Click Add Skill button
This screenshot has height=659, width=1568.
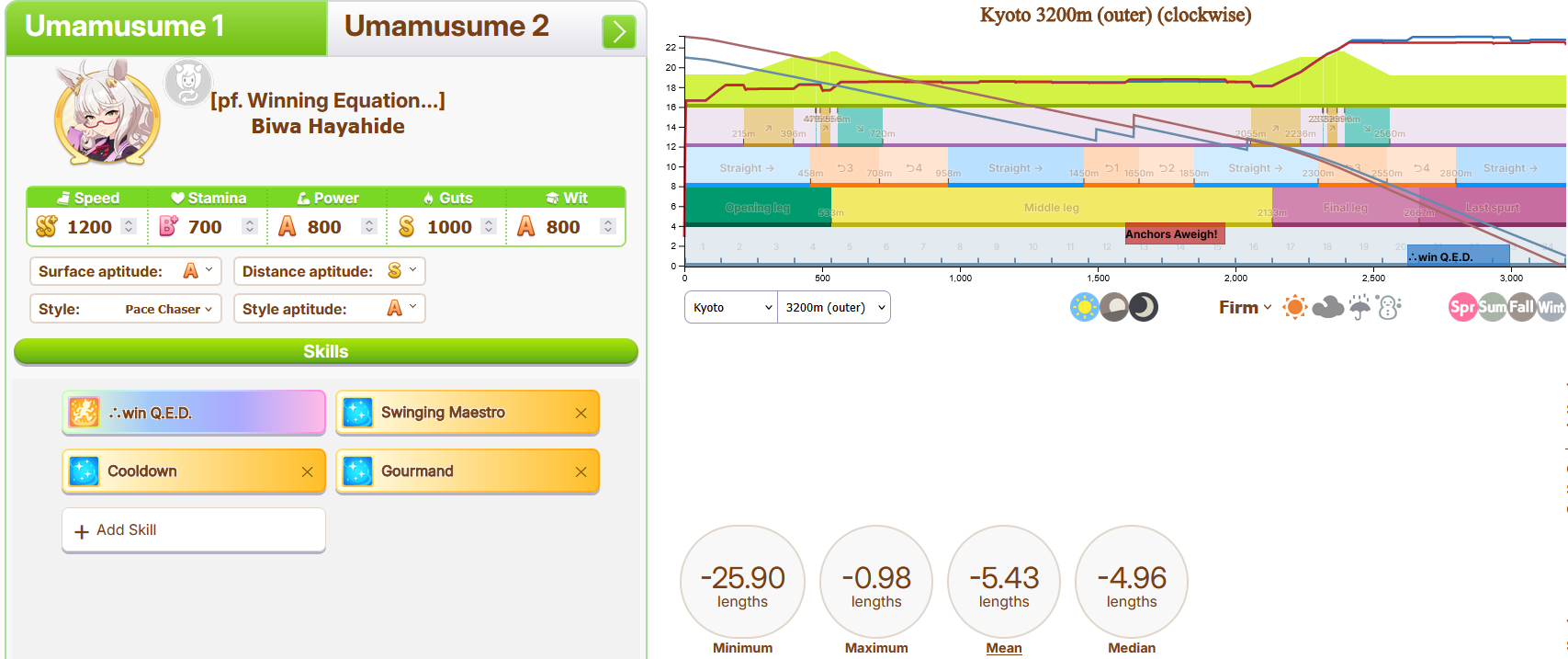pos(194,530)
